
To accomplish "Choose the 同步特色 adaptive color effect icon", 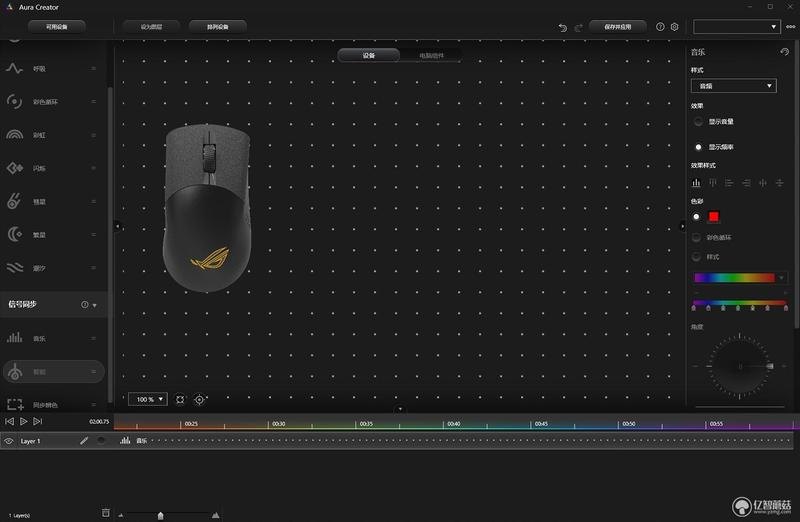I will 15,405.
